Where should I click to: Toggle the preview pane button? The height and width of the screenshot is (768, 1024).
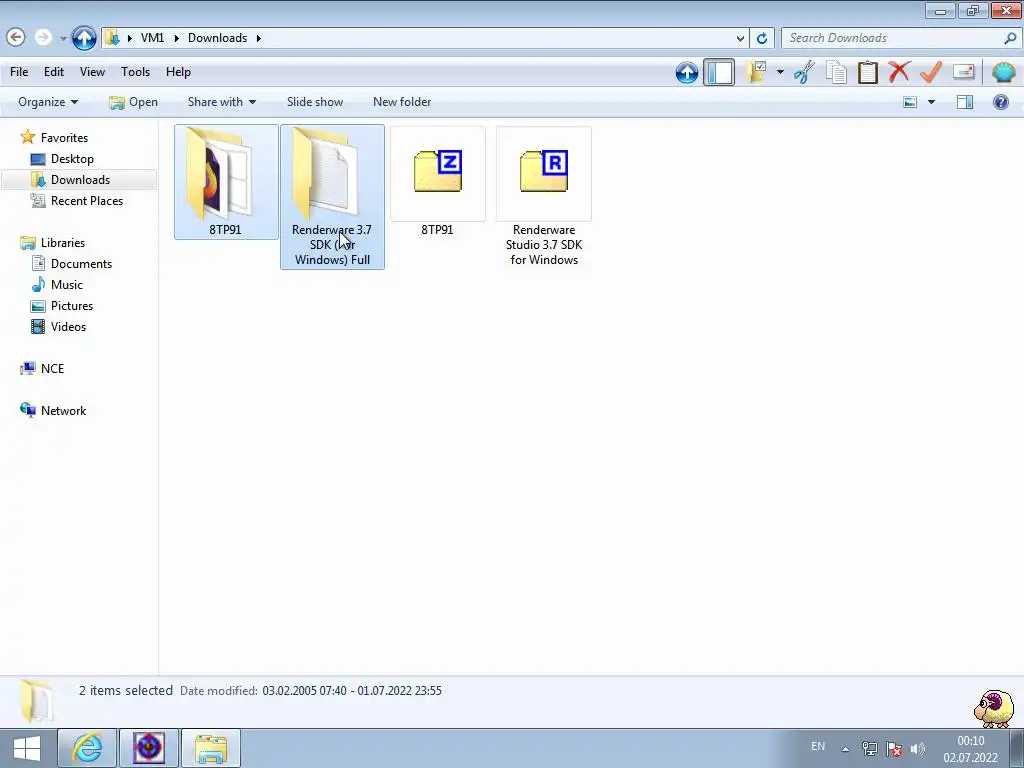pyautogui.click(x=965, y=102)
